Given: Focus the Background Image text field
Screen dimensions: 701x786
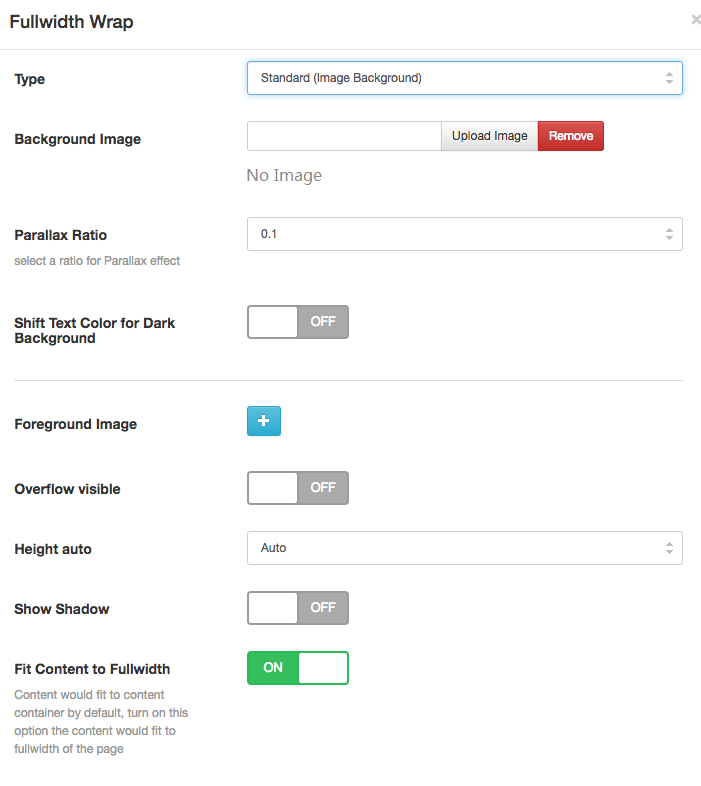Looking at the screenshot, I should (344, 136).
